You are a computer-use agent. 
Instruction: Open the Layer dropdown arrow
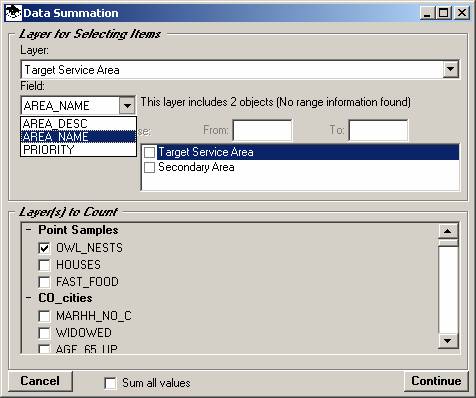[x=450, y=69]
